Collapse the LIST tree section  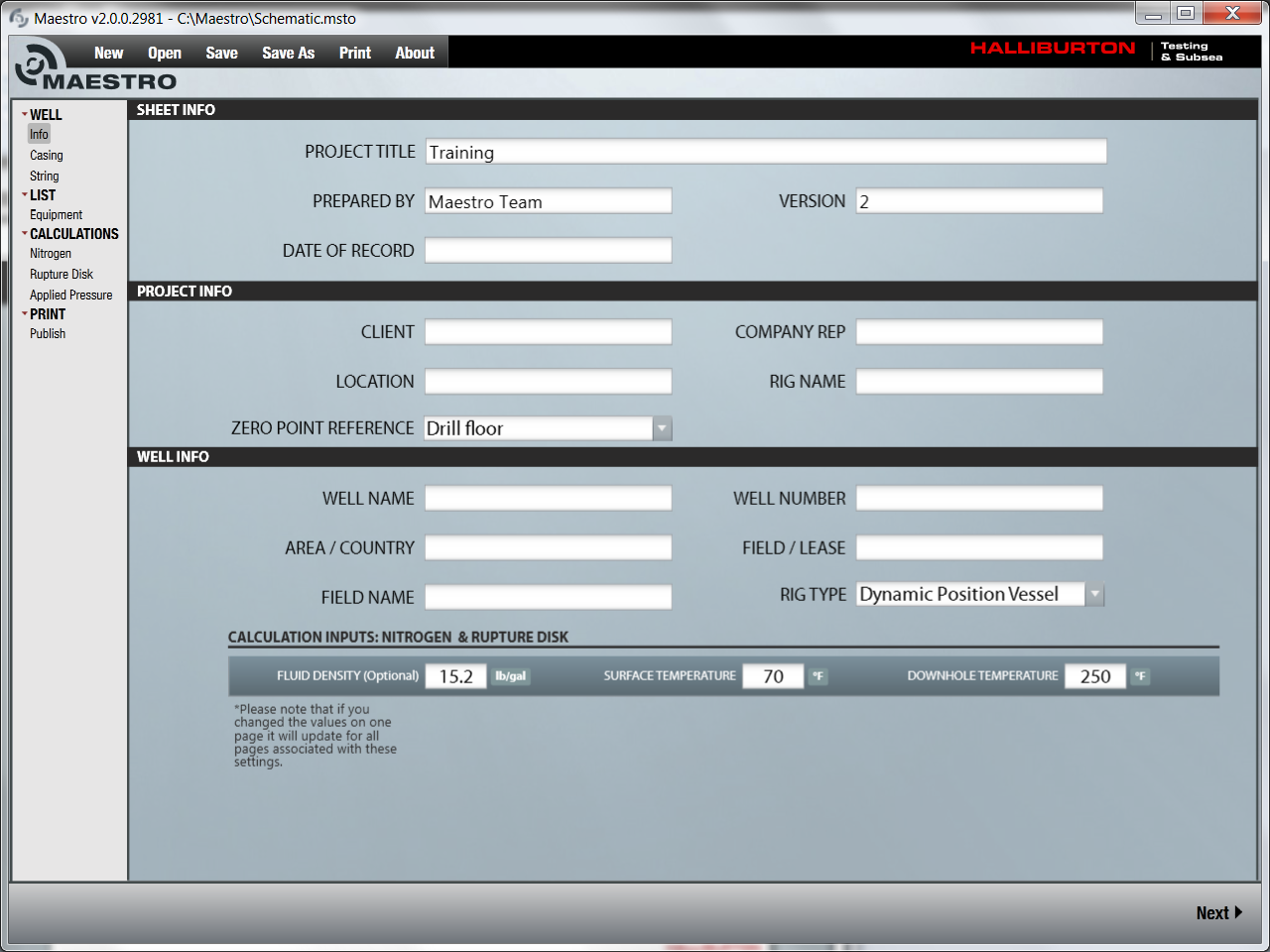(x=25, y=194)
